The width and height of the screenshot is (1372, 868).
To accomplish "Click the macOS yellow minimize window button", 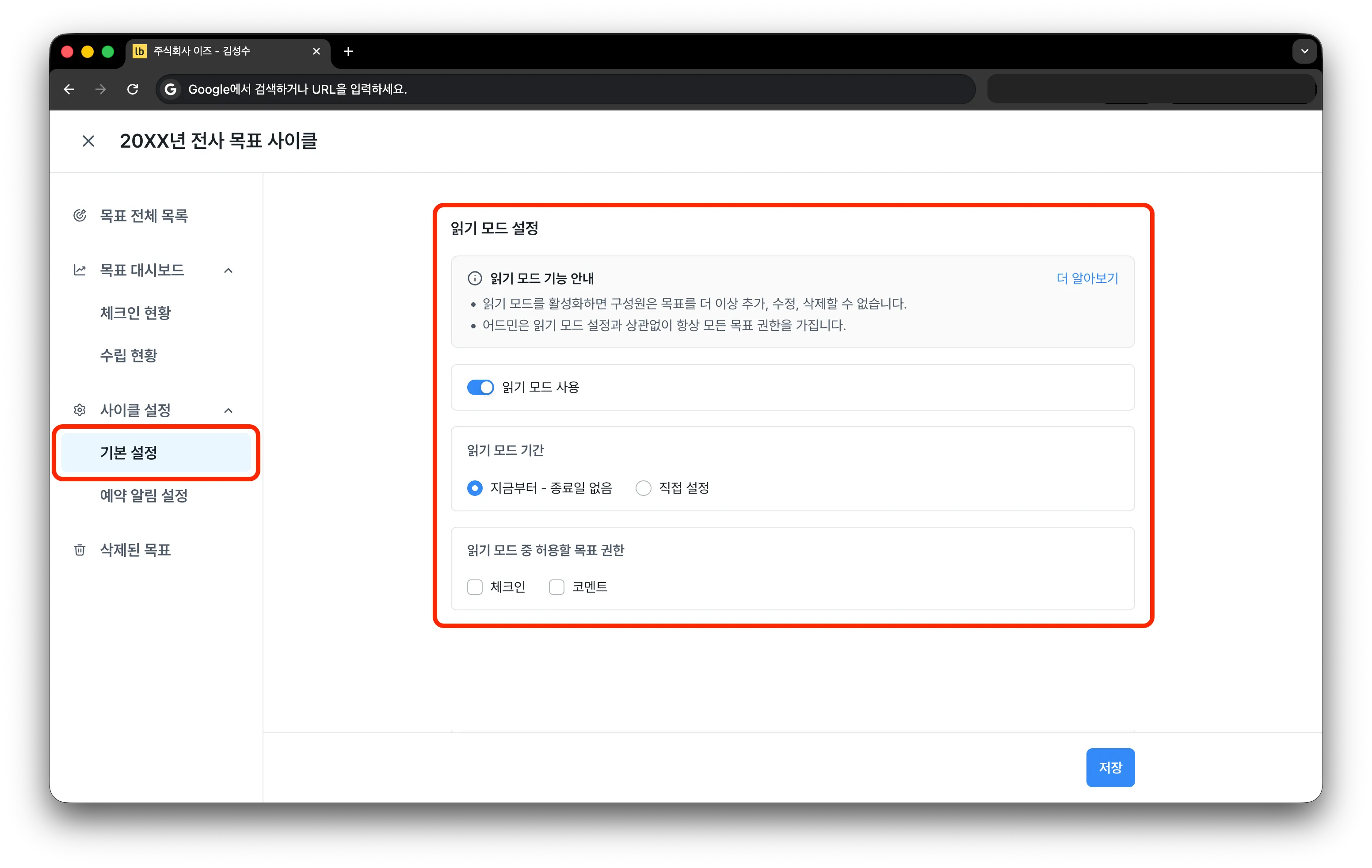I will [87, 51].
